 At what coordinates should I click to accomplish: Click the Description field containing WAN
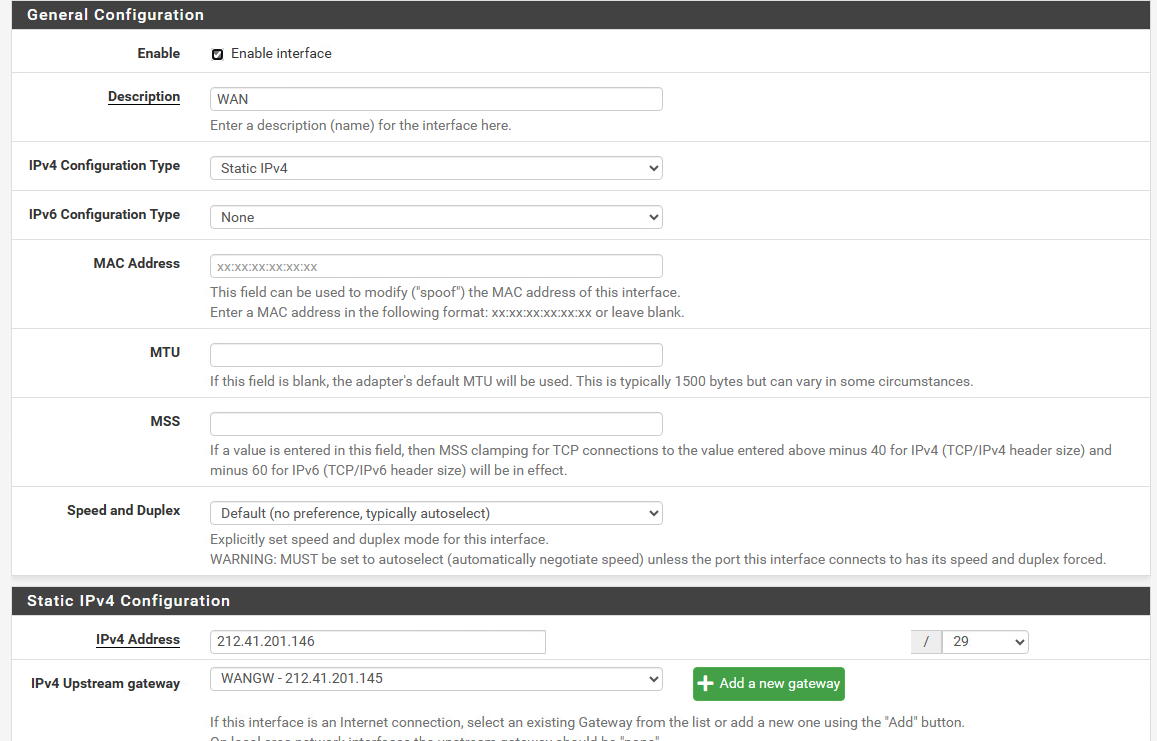coord(436,99)
